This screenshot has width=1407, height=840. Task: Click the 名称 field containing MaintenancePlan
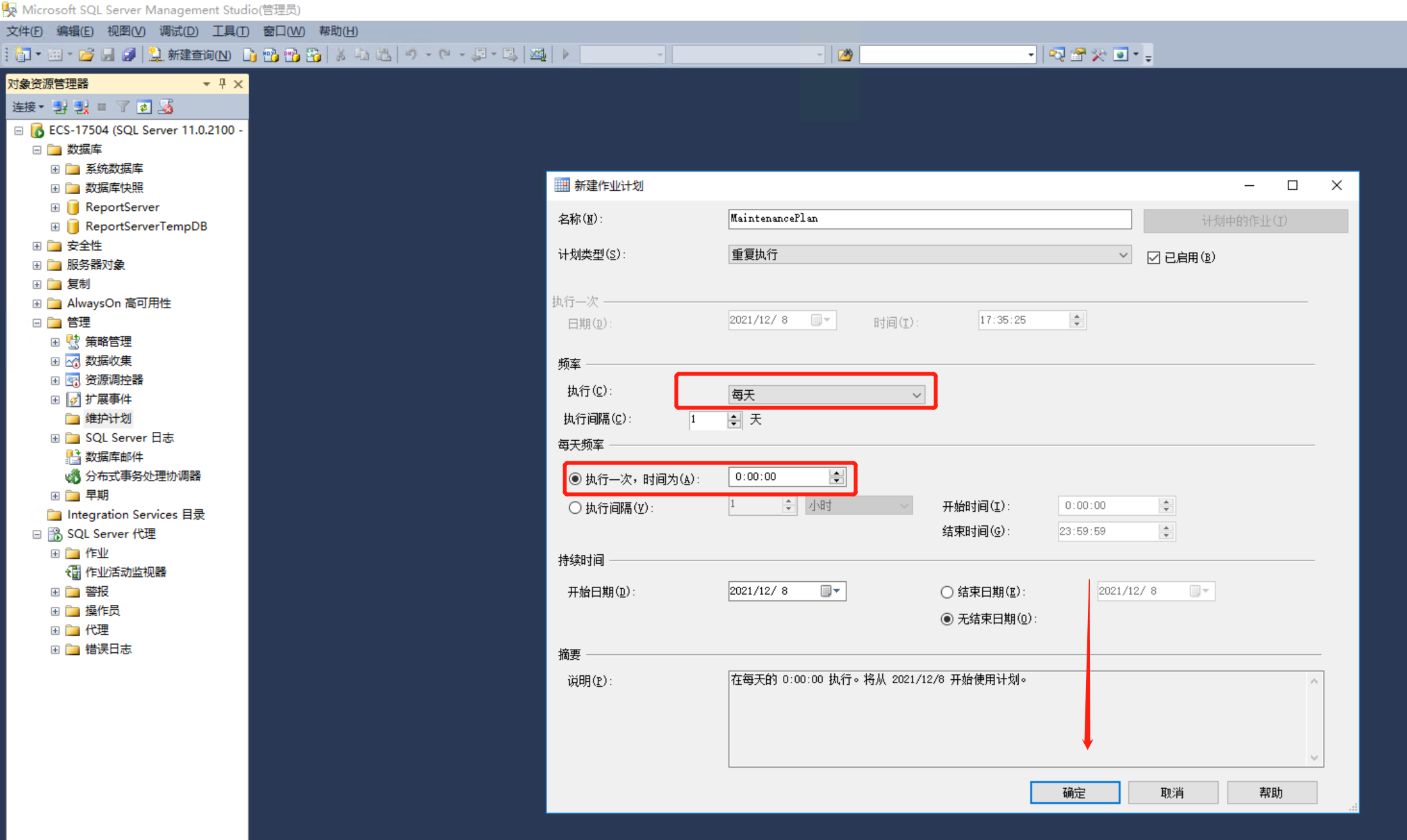point(930,218)
